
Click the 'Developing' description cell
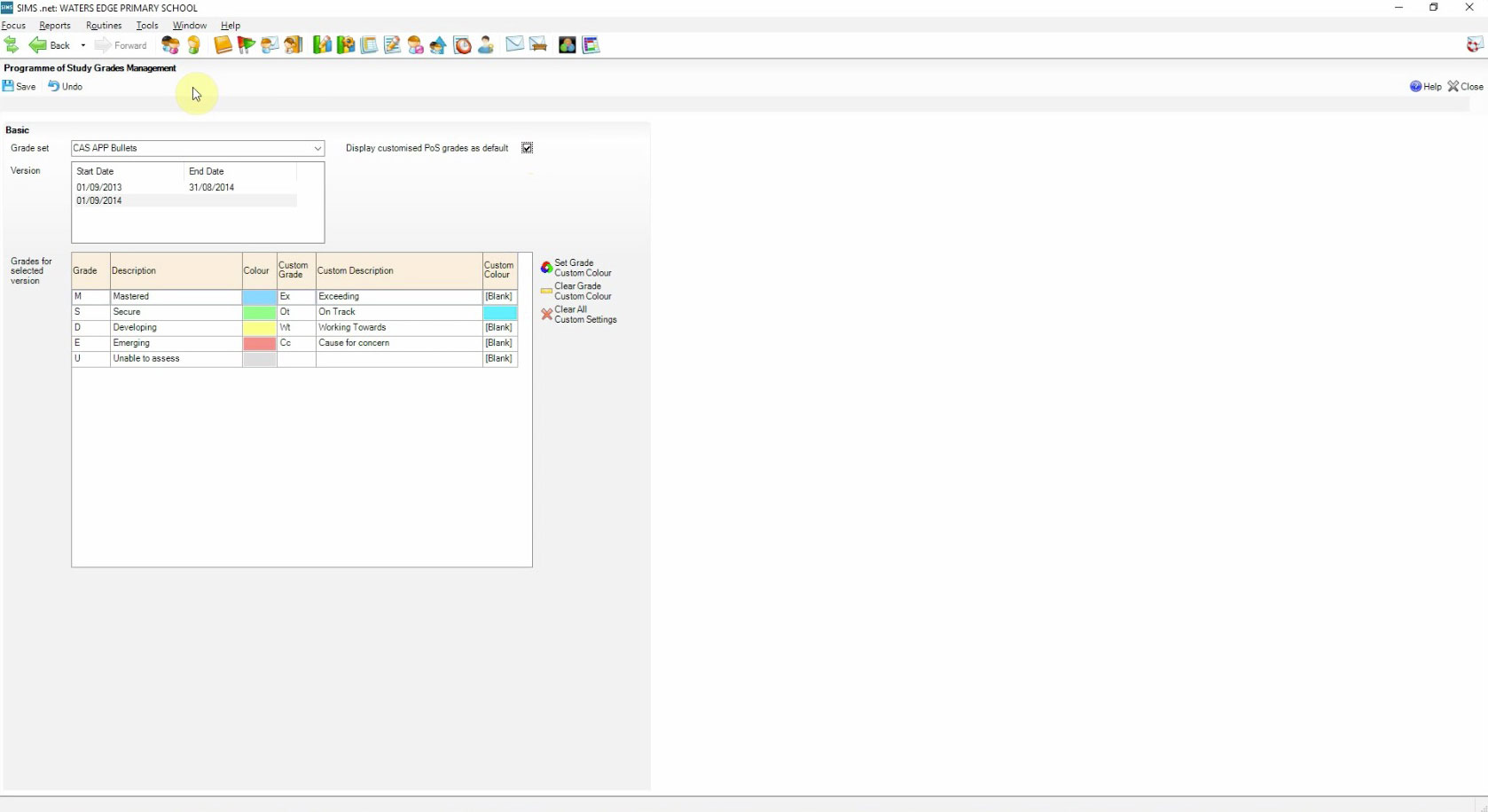coord(176,328)
